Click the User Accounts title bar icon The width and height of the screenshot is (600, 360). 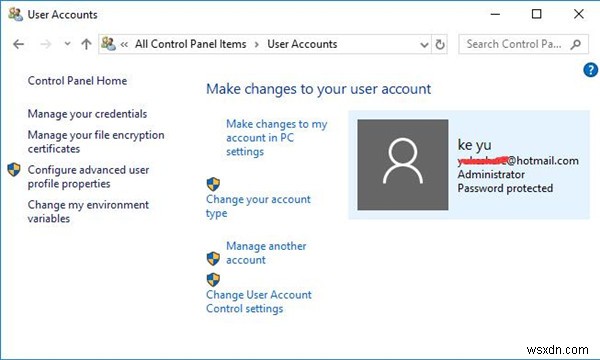(x=16, y=15)
